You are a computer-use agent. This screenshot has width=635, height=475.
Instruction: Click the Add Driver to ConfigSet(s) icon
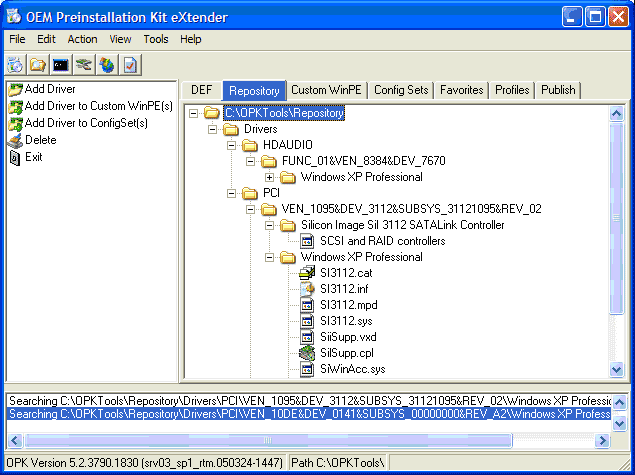tap(15, 124)
